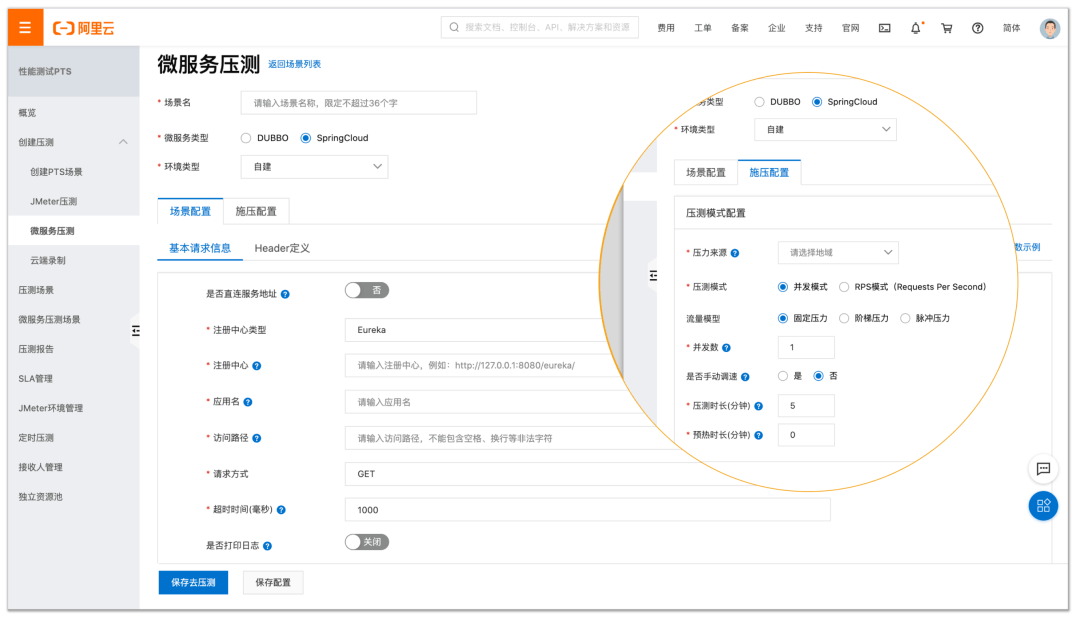This screenshot has height=619, width=1080.
Task: Focus the header search box
Action: (x=539, y=28)
